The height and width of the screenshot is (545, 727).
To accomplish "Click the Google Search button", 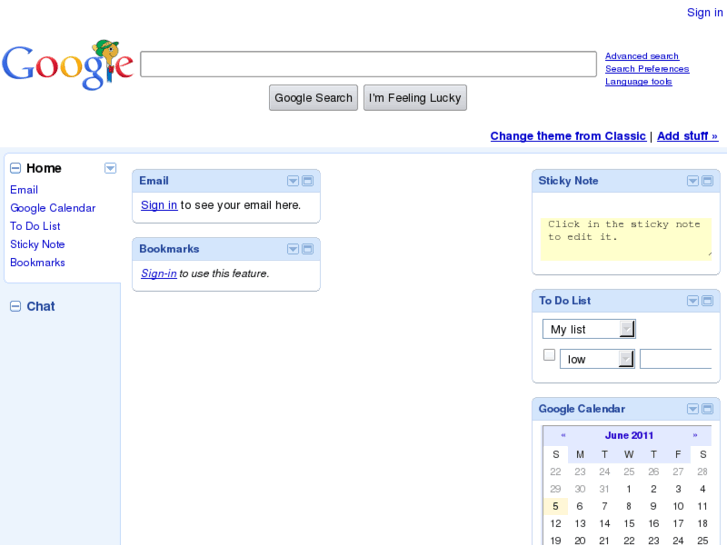I will [x=313, y=97].
